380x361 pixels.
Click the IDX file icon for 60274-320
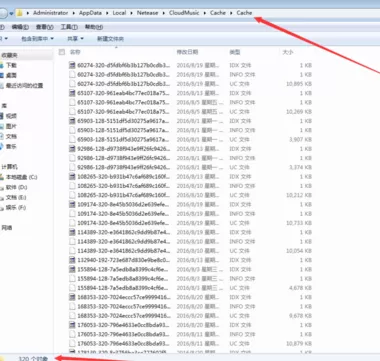72,65
